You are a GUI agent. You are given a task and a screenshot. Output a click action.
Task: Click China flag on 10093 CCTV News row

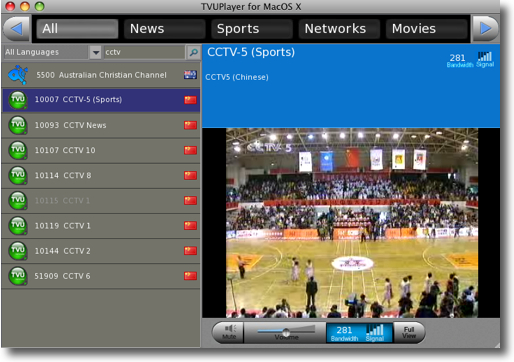[190, 125]
